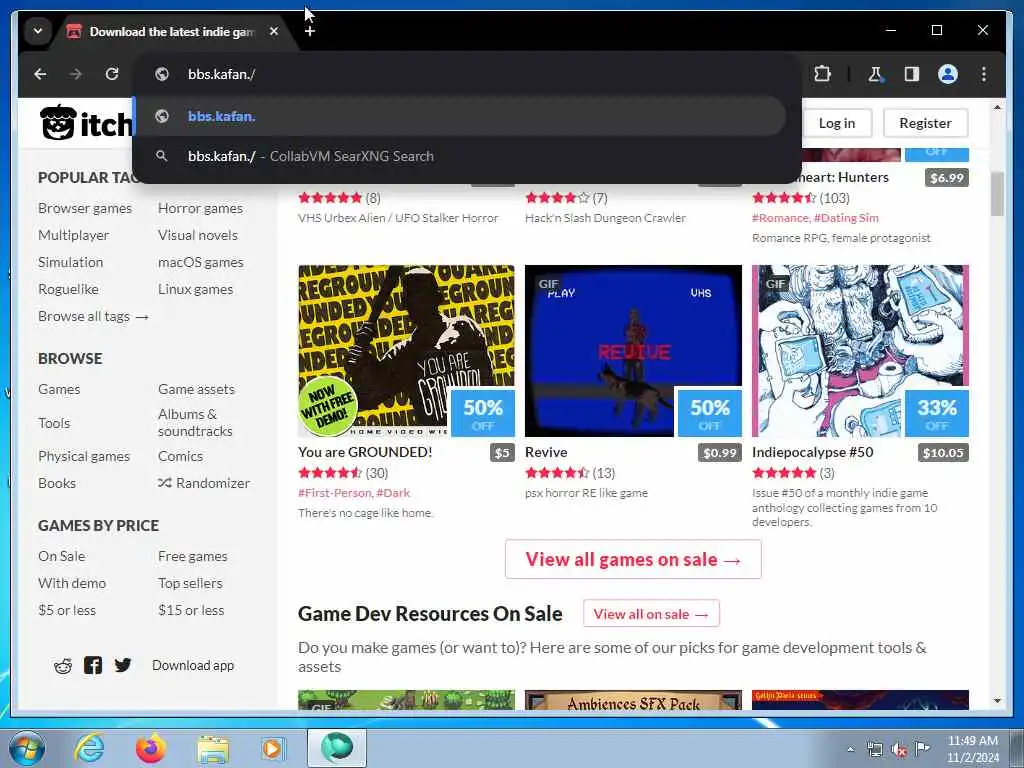The height and width of the screenshot is (768, 1024).
Task: Expand the tab search dropdown arrow
Action: pos(38,31)
